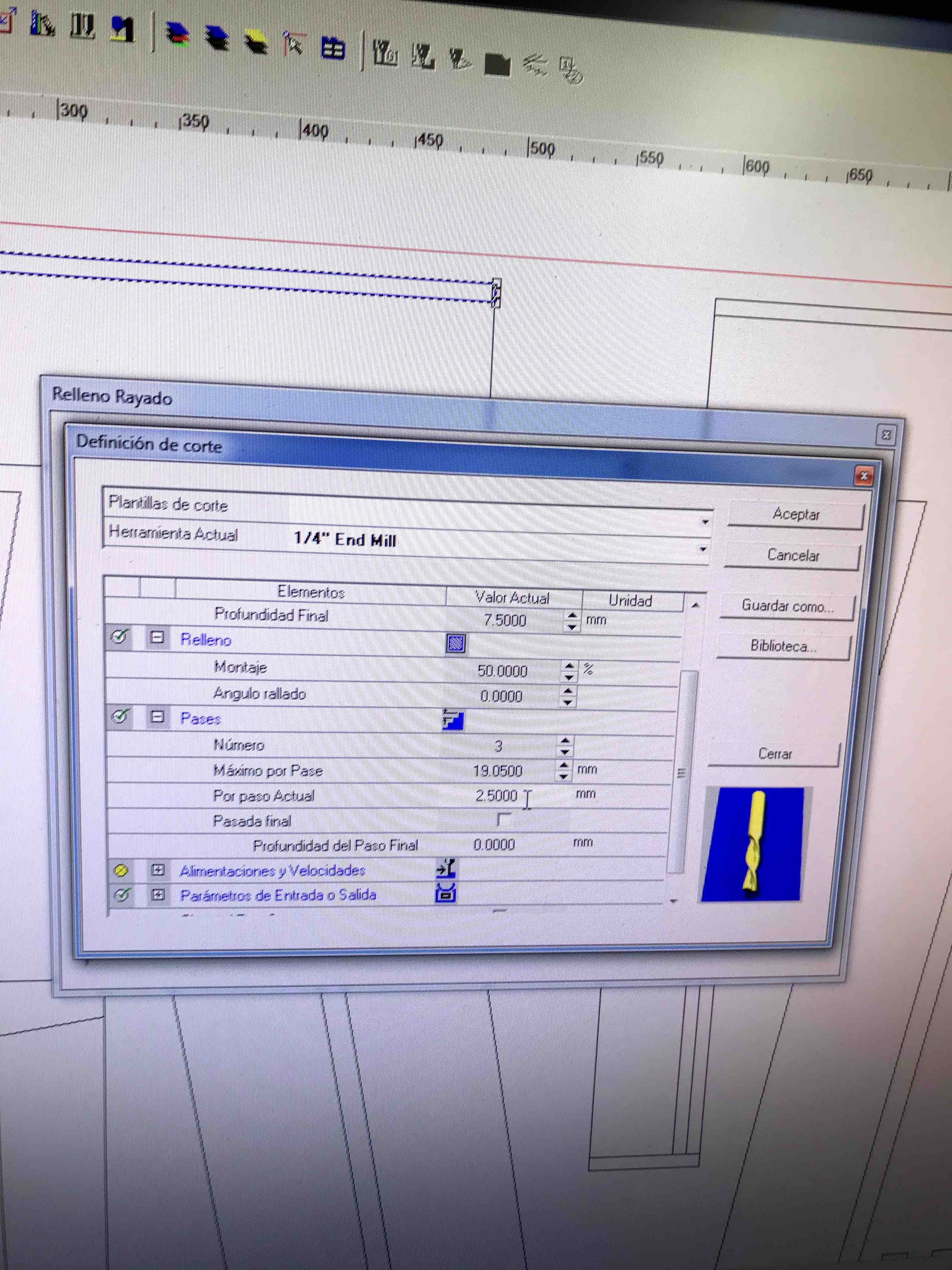The image size is (952, 1270).
Task: Click the Relleno fill pattern icon
Action: (456, 643)
